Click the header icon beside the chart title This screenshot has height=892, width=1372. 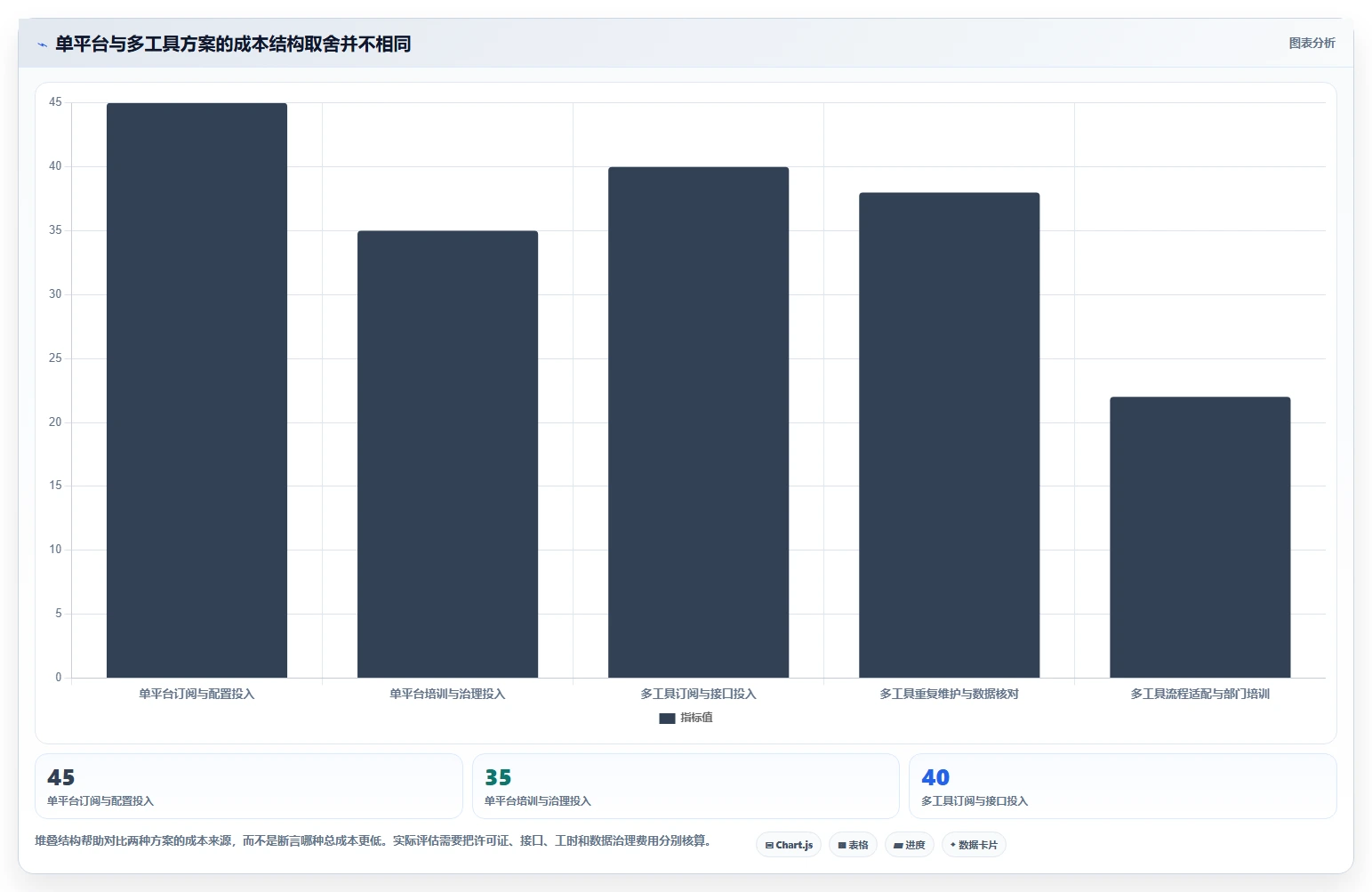(42, 44)
